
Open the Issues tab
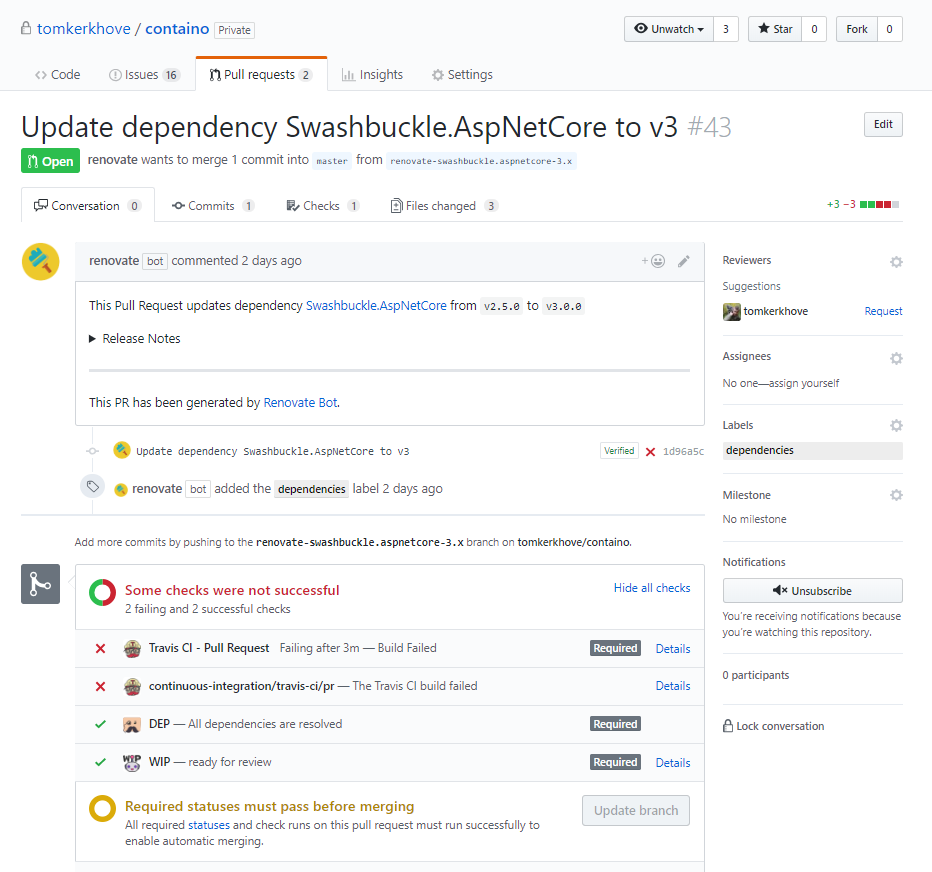point(144,75)
